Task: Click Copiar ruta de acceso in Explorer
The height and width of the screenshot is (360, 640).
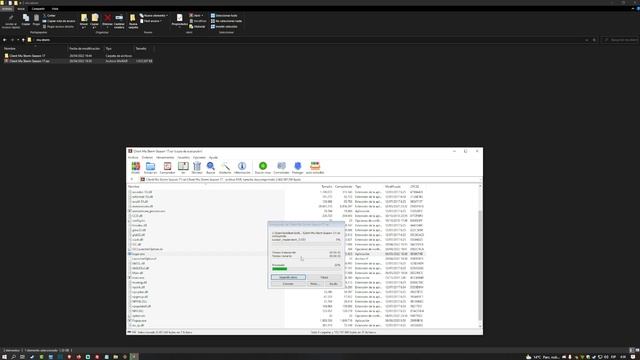Action: (59, 21)
